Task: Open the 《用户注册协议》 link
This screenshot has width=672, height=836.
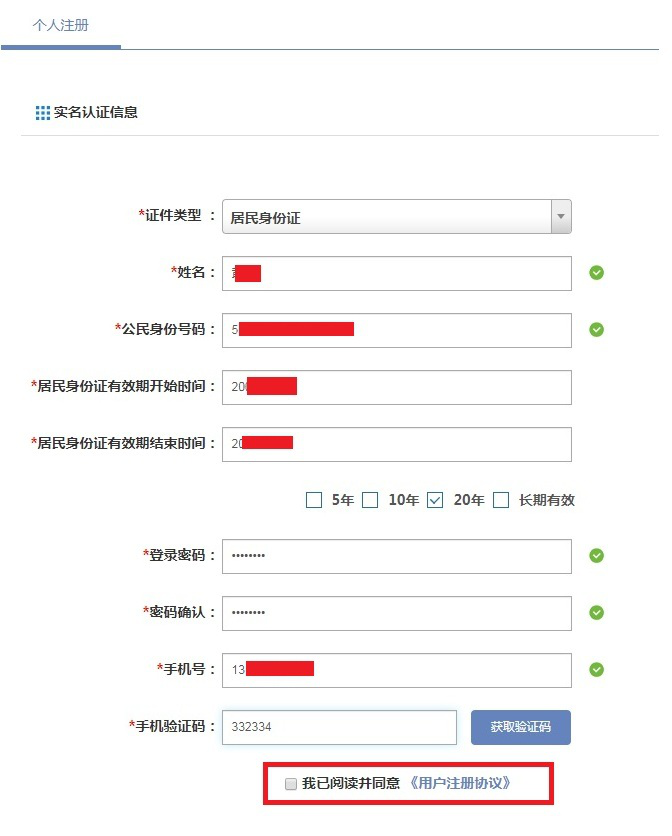Action: coord(460,783)
